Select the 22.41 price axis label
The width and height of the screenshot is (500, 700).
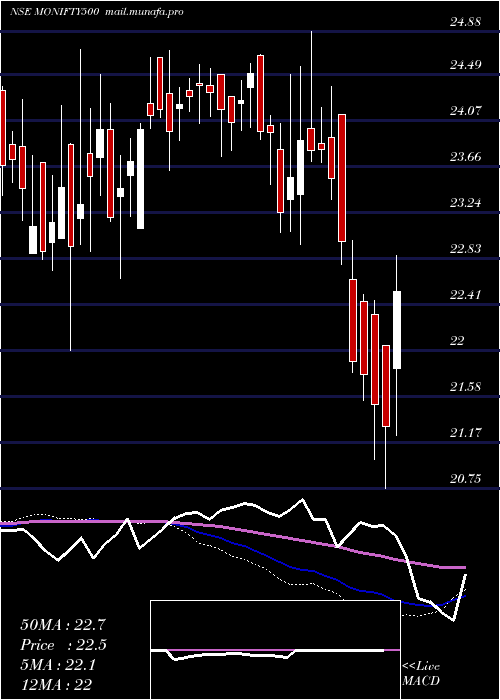(x=465, y=295)
